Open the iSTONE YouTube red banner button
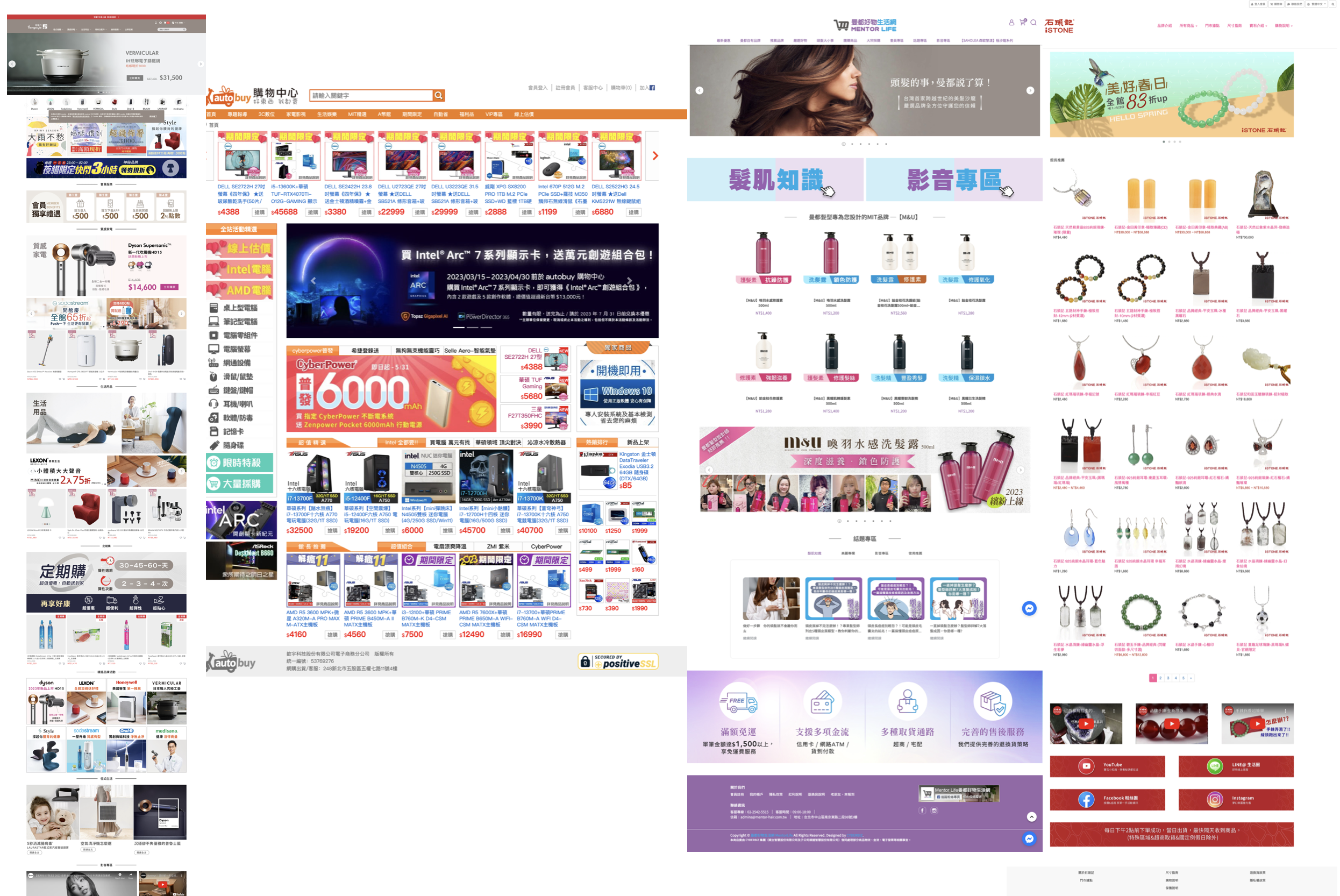The image size is (1340, 896). pos(1109,767)
